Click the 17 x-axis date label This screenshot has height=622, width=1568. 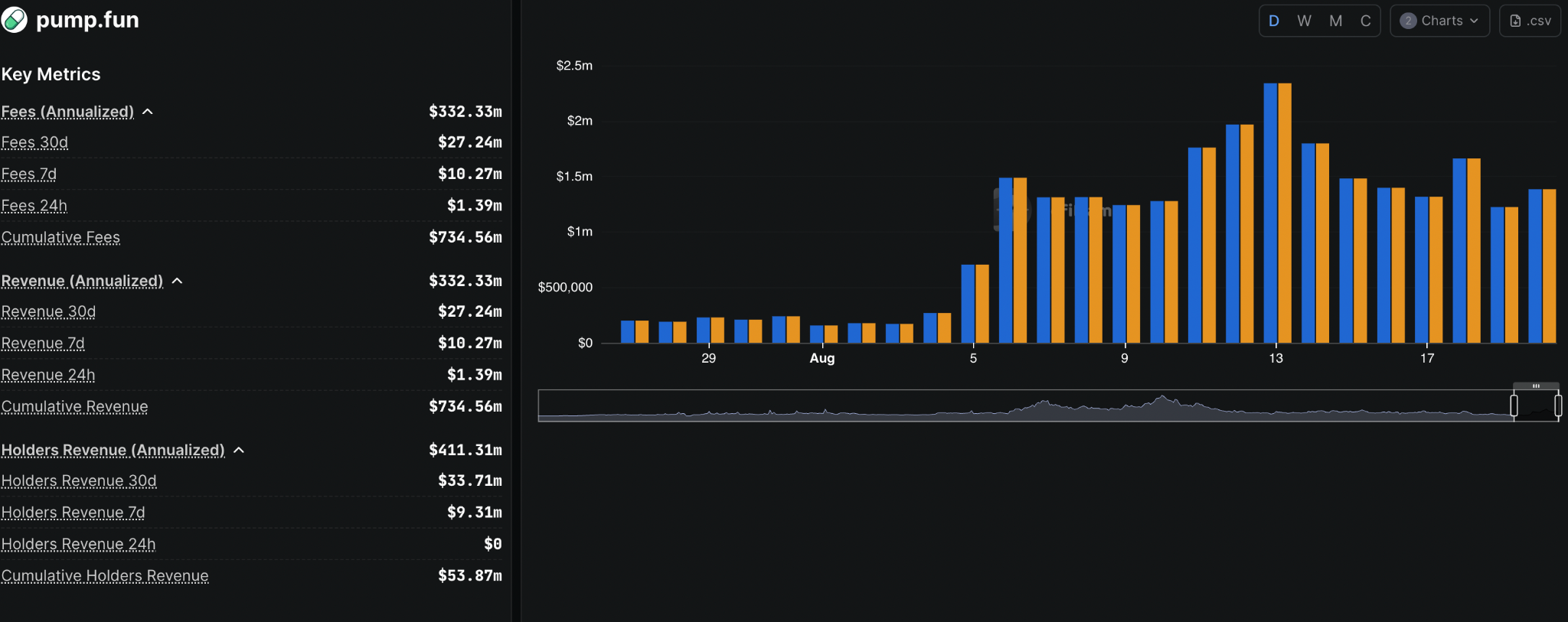[1427, 358]
